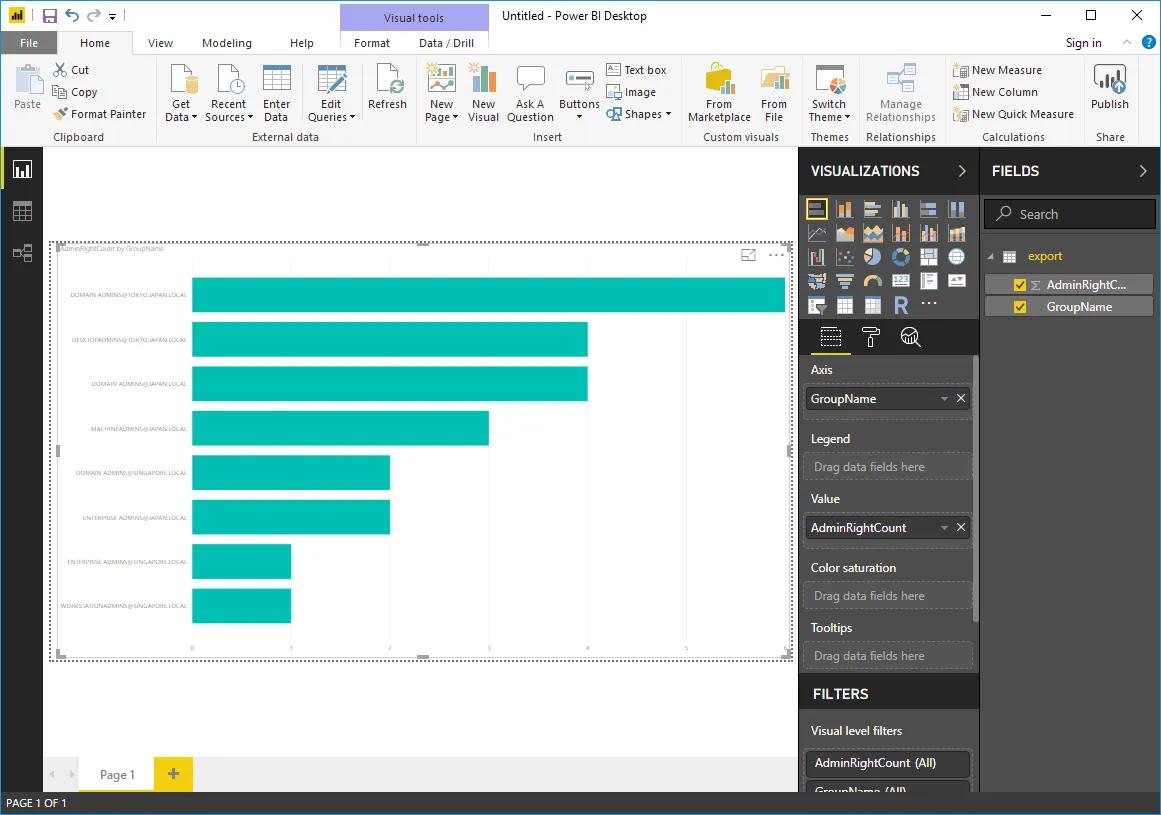The image size is (1161, 815).
Task: Click New Quick Measure
Action: pyautogui.click(x=1013, y=114)
